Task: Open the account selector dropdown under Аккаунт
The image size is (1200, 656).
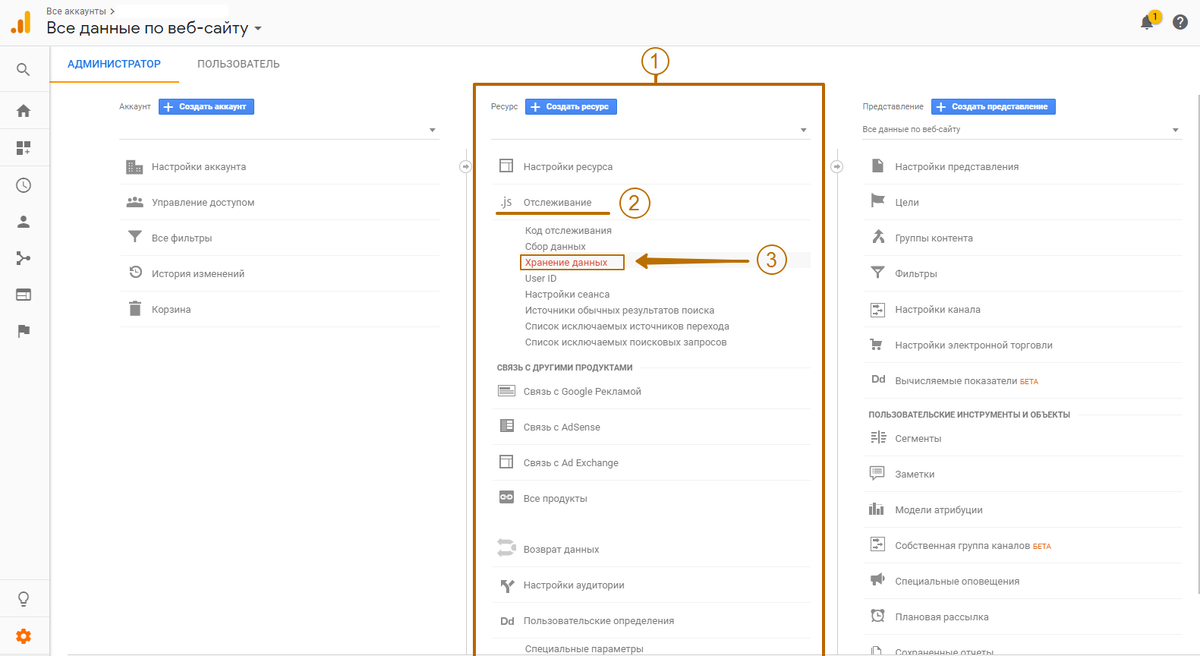Action: pyautogui.click(x=278, y=129)
